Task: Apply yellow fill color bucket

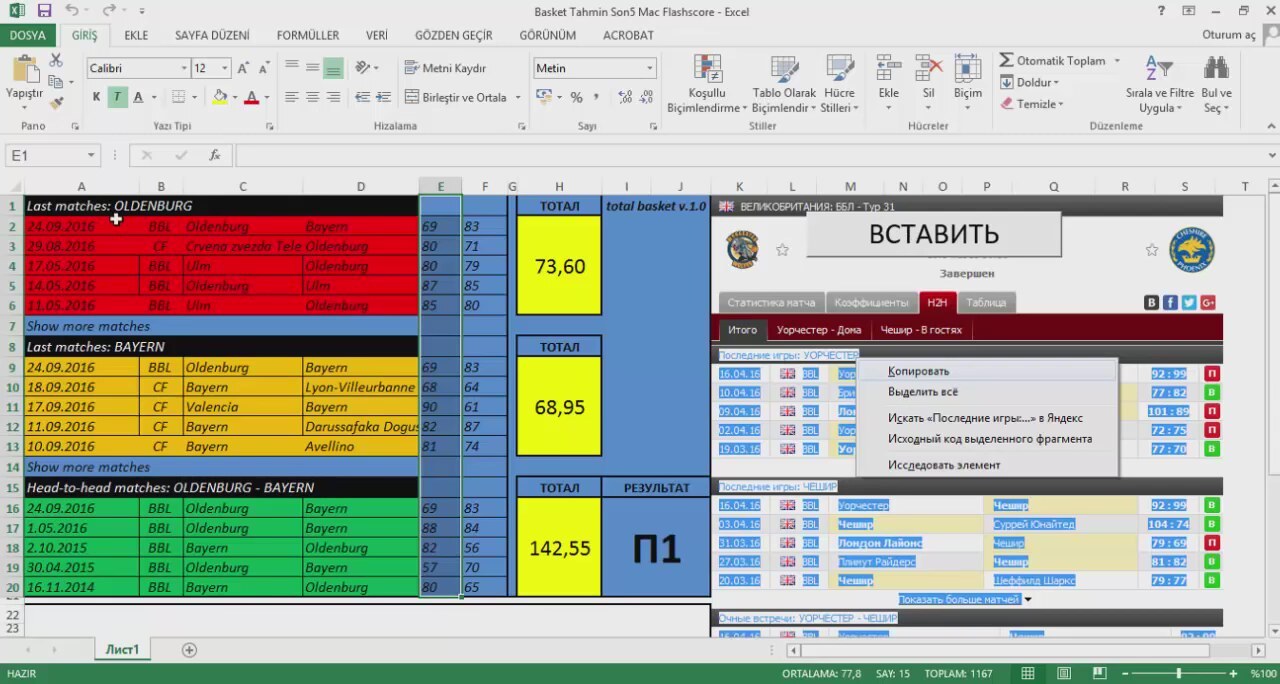Action: (x=220, y=97)
